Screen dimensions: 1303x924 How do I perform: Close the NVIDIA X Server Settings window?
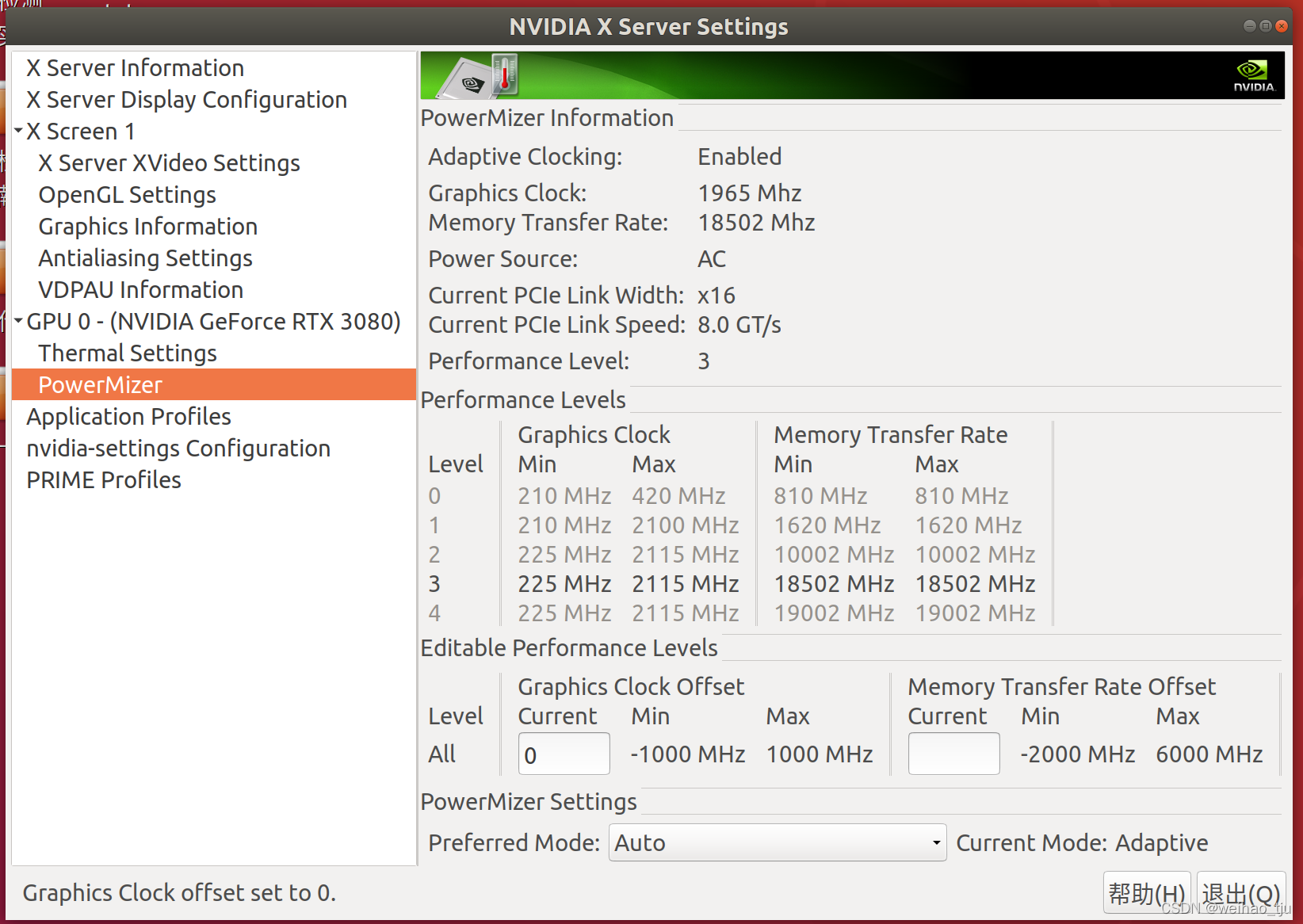pos(1282,26)
